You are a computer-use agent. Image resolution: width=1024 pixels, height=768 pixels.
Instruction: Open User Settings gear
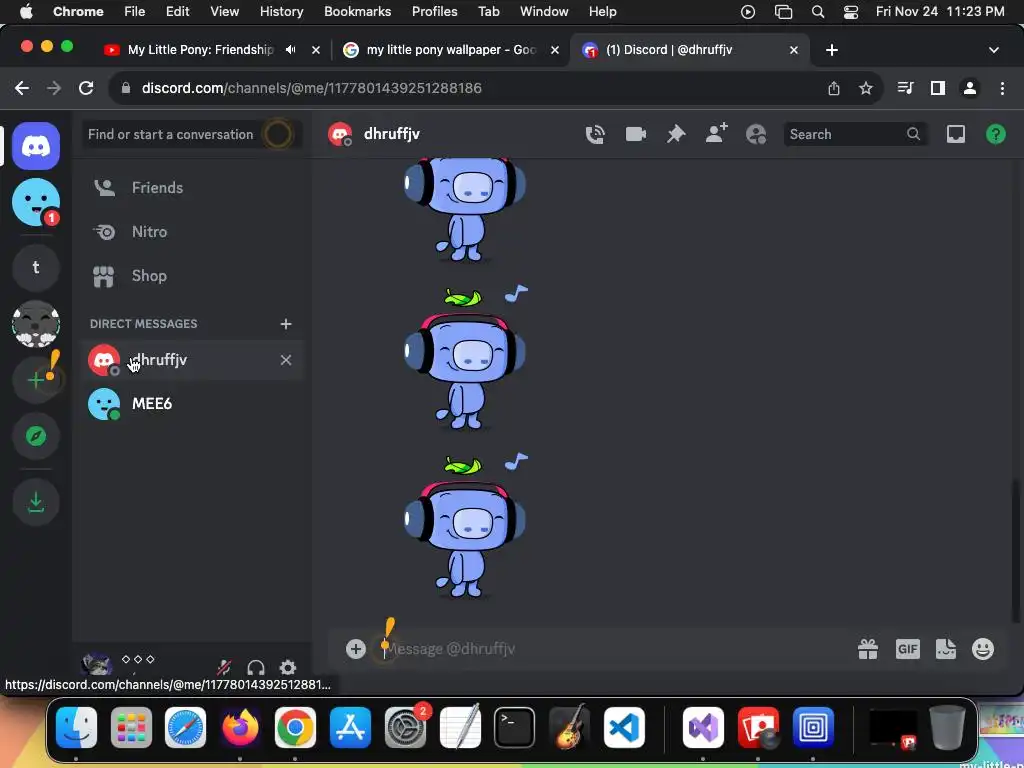(x=288, y=667)
